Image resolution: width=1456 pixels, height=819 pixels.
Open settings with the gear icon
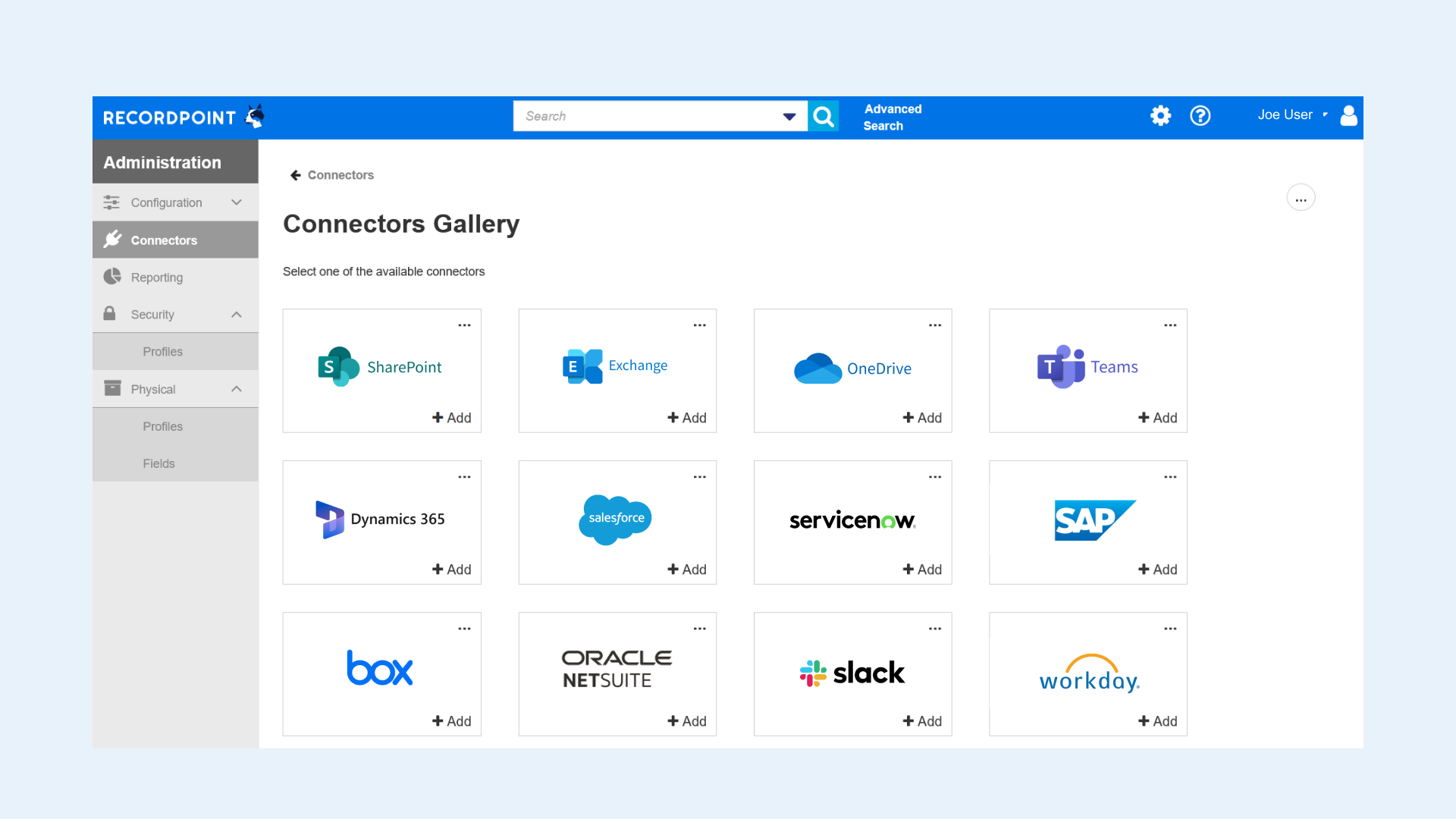[1160, 115]
